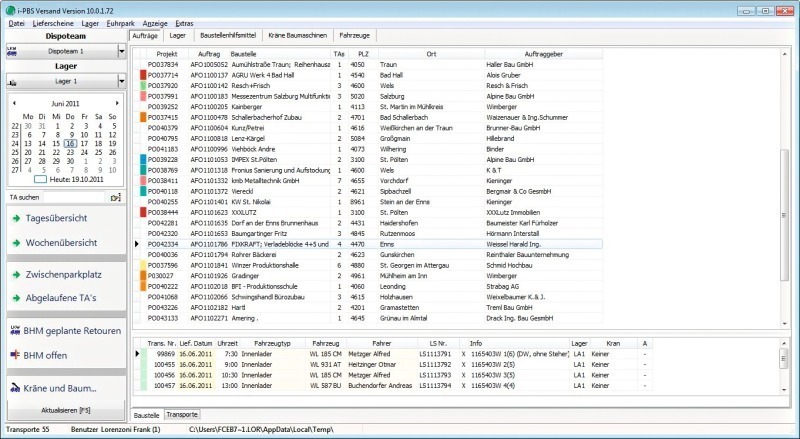Select the Transporte bottom tab
This screenshot has width=800, height=439.
182,414
